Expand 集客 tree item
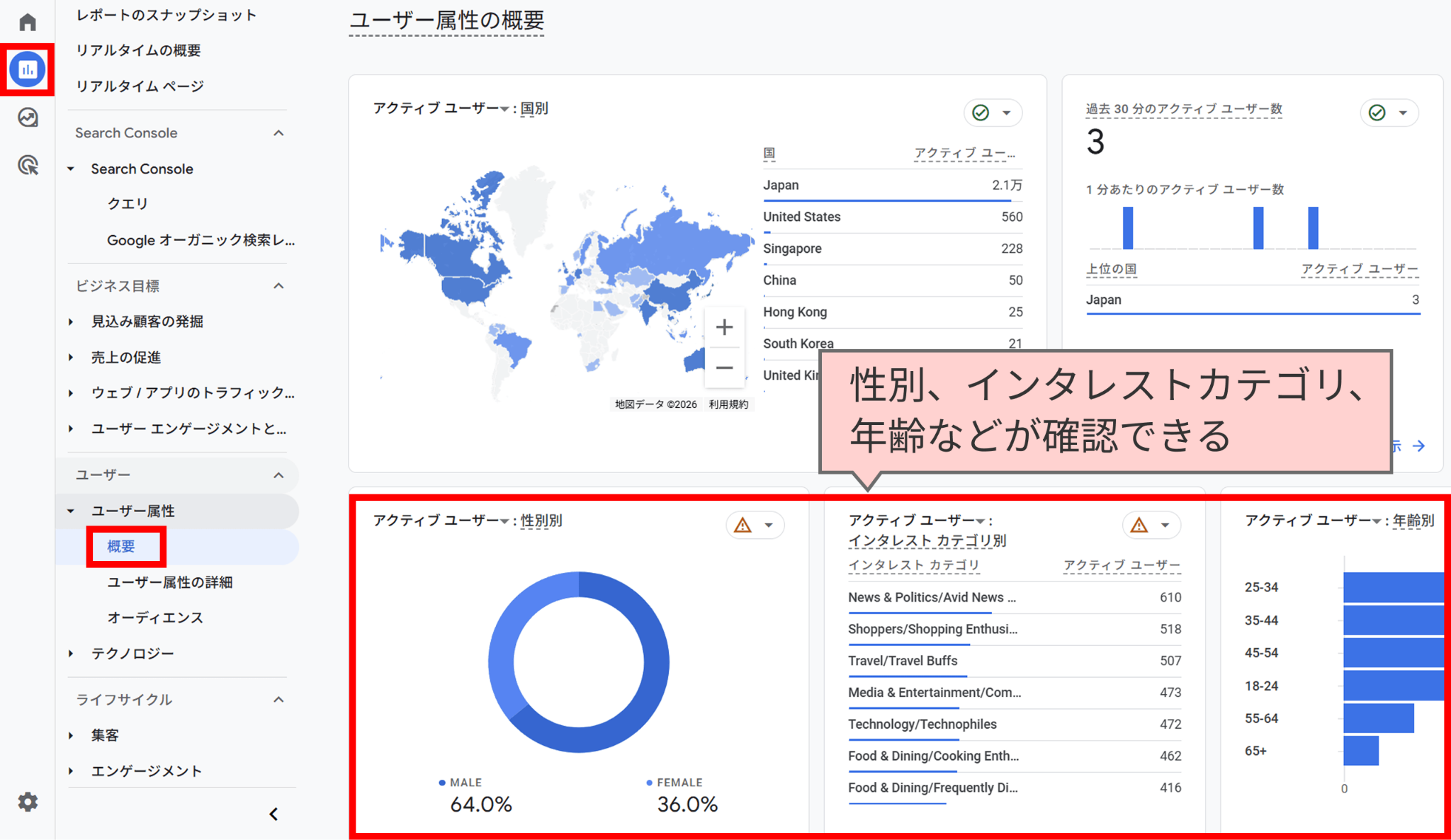Screen dimensions: 1451x840 pos(71,735)
